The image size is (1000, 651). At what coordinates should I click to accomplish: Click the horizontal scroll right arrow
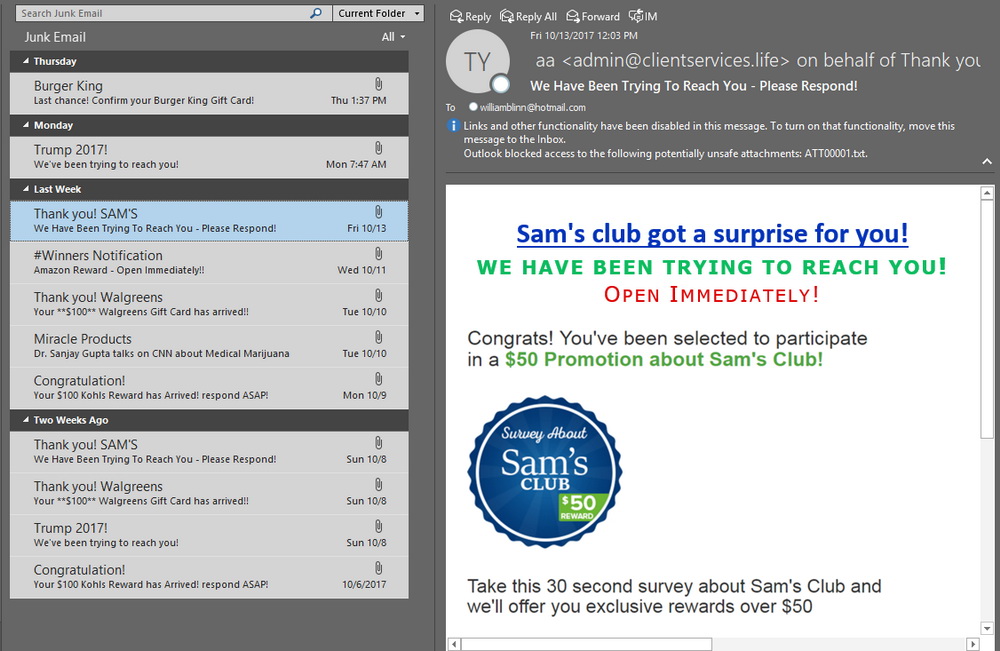click(x=973, y=644)
